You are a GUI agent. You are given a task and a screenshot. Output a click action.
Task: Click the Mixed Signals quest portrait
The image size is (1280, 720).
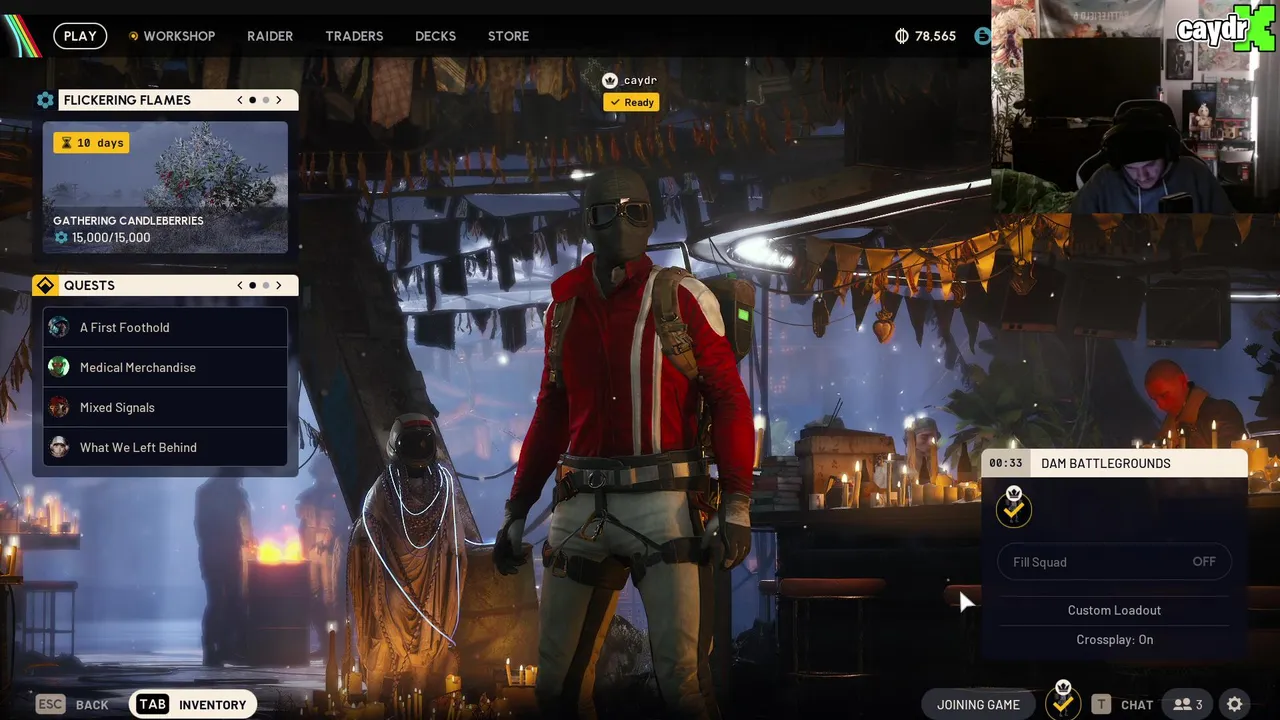point(59,407)
